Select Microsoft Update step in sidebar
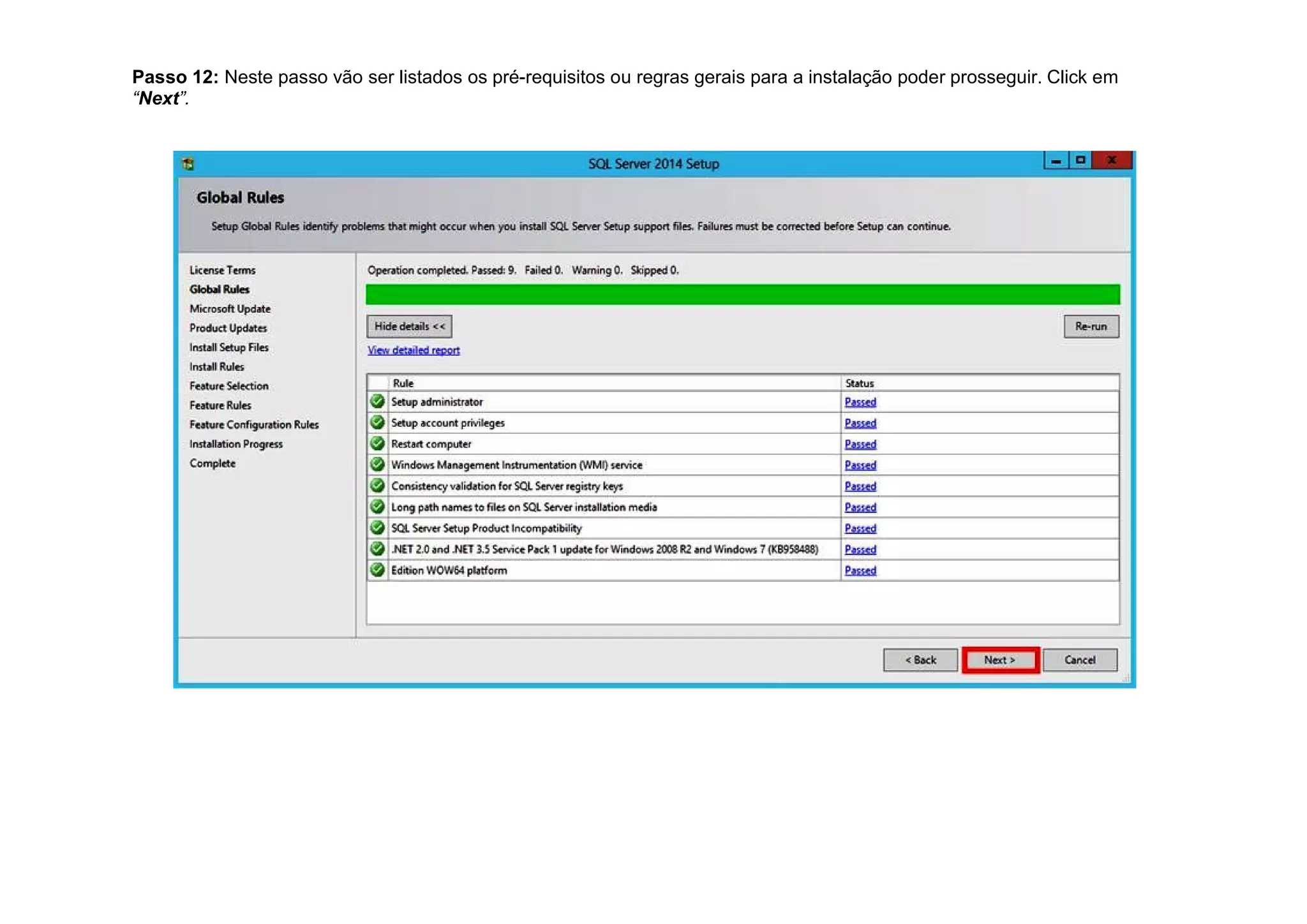This screenshot has width=1307, height=924. 230,309
